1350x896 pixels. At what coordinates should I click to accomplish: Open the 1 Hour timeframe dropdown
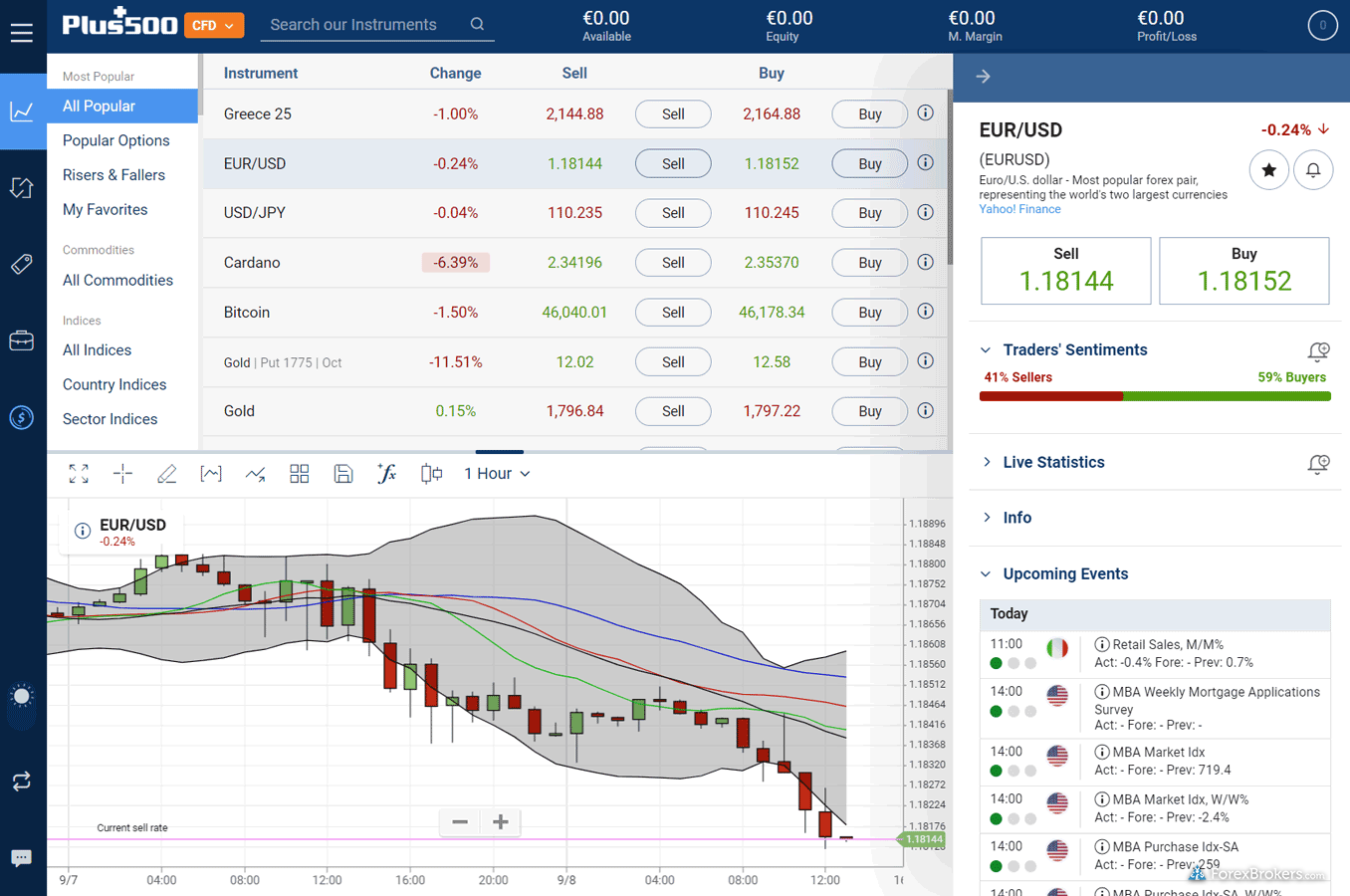click(x=497, y=474)
